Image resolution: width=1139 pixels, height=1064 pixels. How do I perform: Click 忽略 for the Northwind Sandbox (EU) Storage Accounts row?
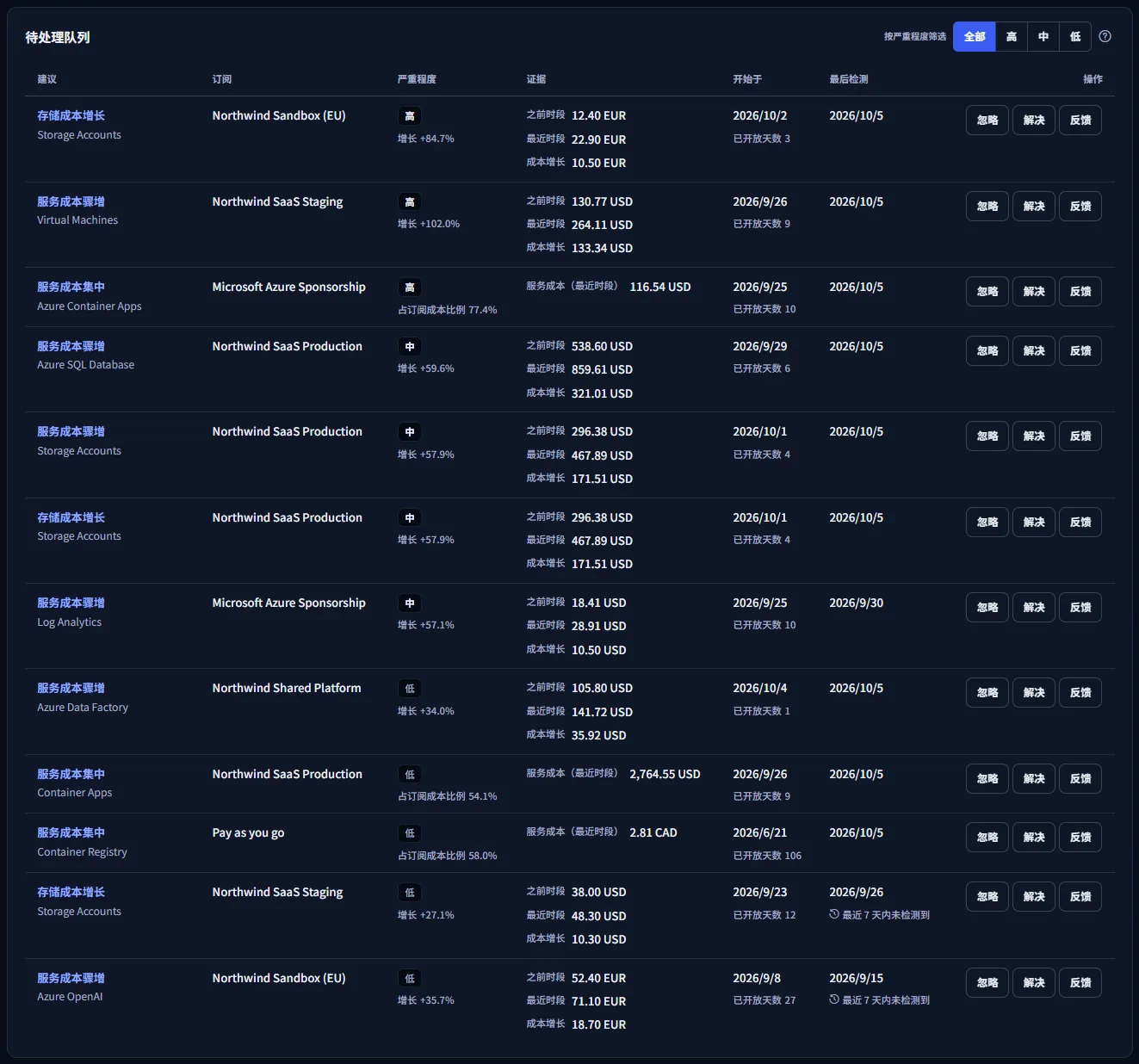[x=987, y=121]
